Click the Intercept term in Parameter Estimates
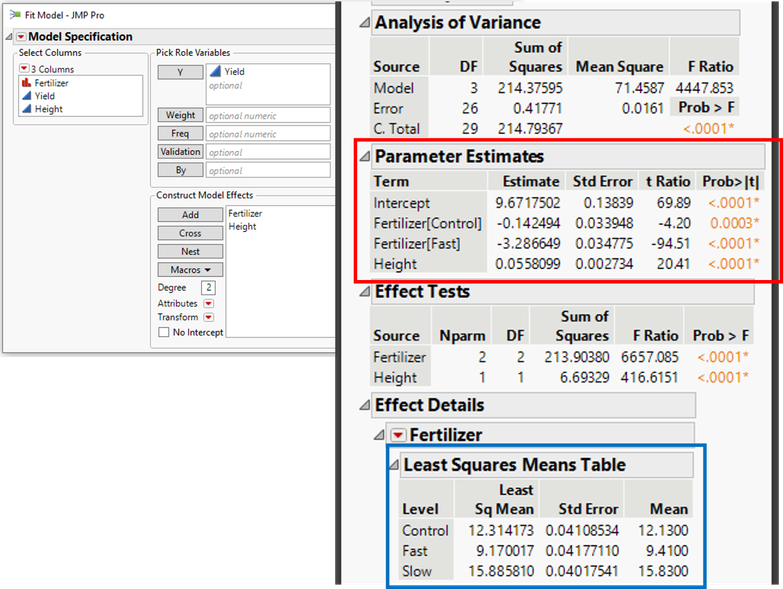The image size is (783, 589). point(401,203)
